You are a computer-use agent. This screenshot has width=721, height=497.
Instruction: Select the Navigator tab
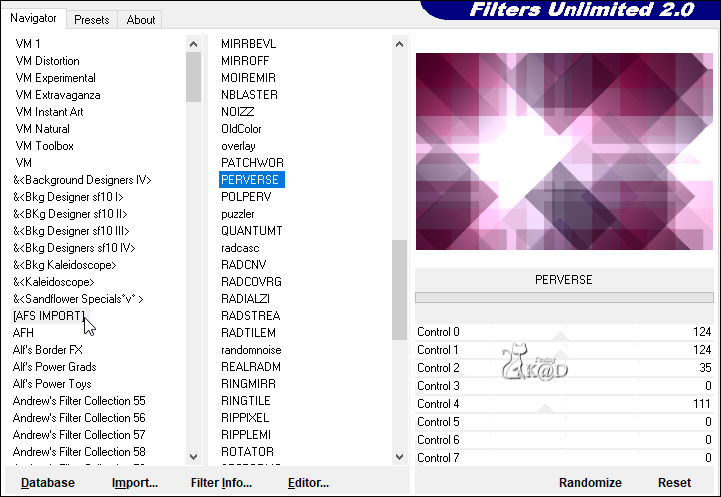pos(33,18)
